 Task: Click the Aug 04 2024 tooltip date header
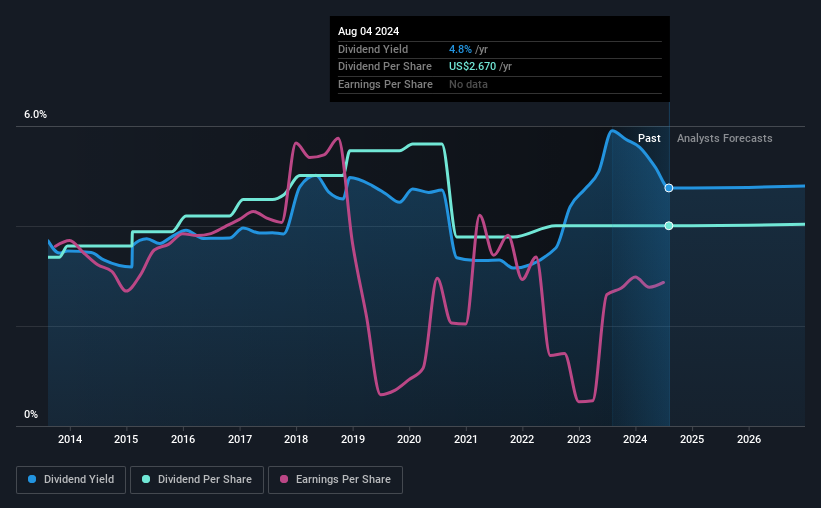pos(369,31)
